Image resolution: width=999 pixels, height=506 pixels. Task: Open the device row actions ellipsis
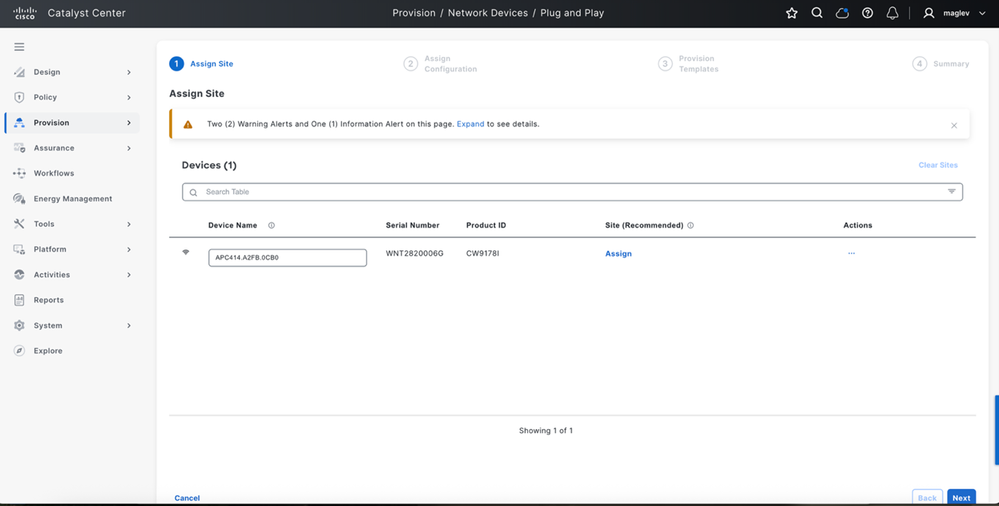[x=851, y=254]
